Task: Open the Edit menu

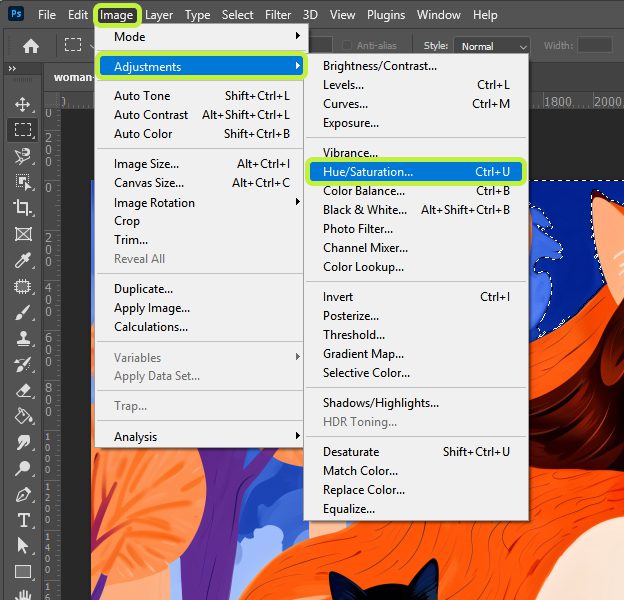Action: (x=78, y=15)
